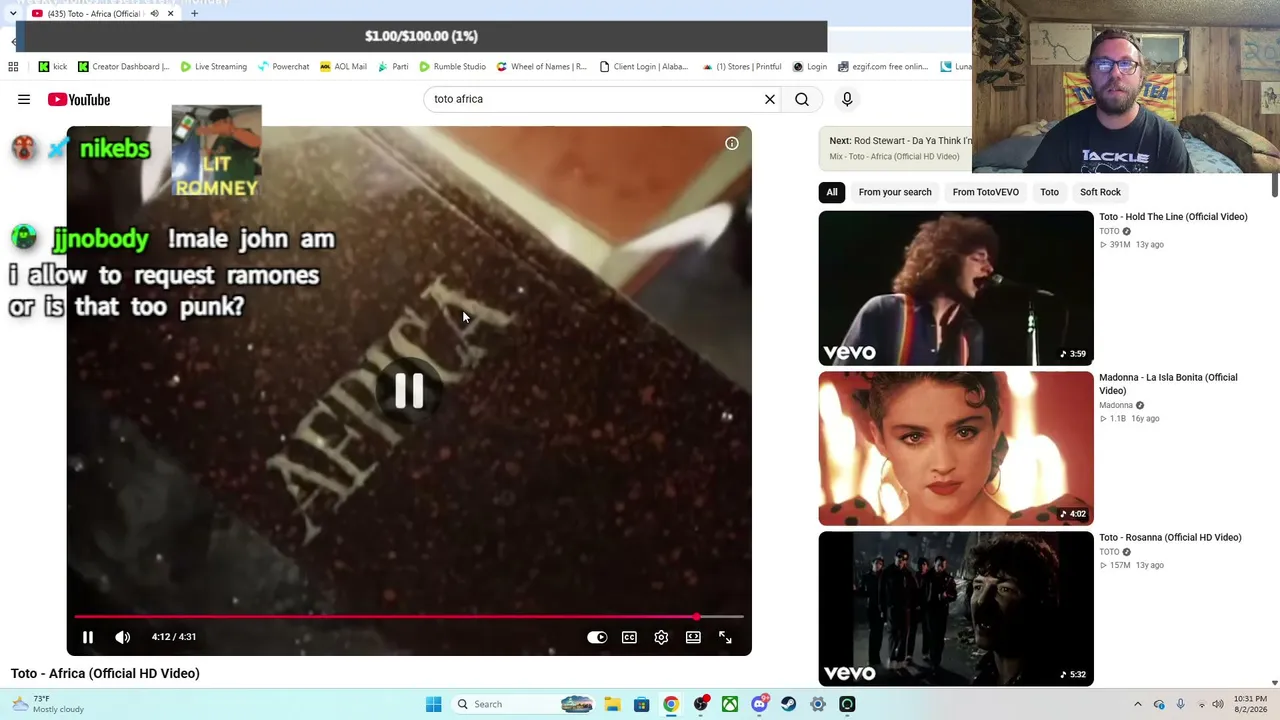This screenshot has width=1280, height=720.
Task: Switch the player to theater mode
Action: [693, 637]
